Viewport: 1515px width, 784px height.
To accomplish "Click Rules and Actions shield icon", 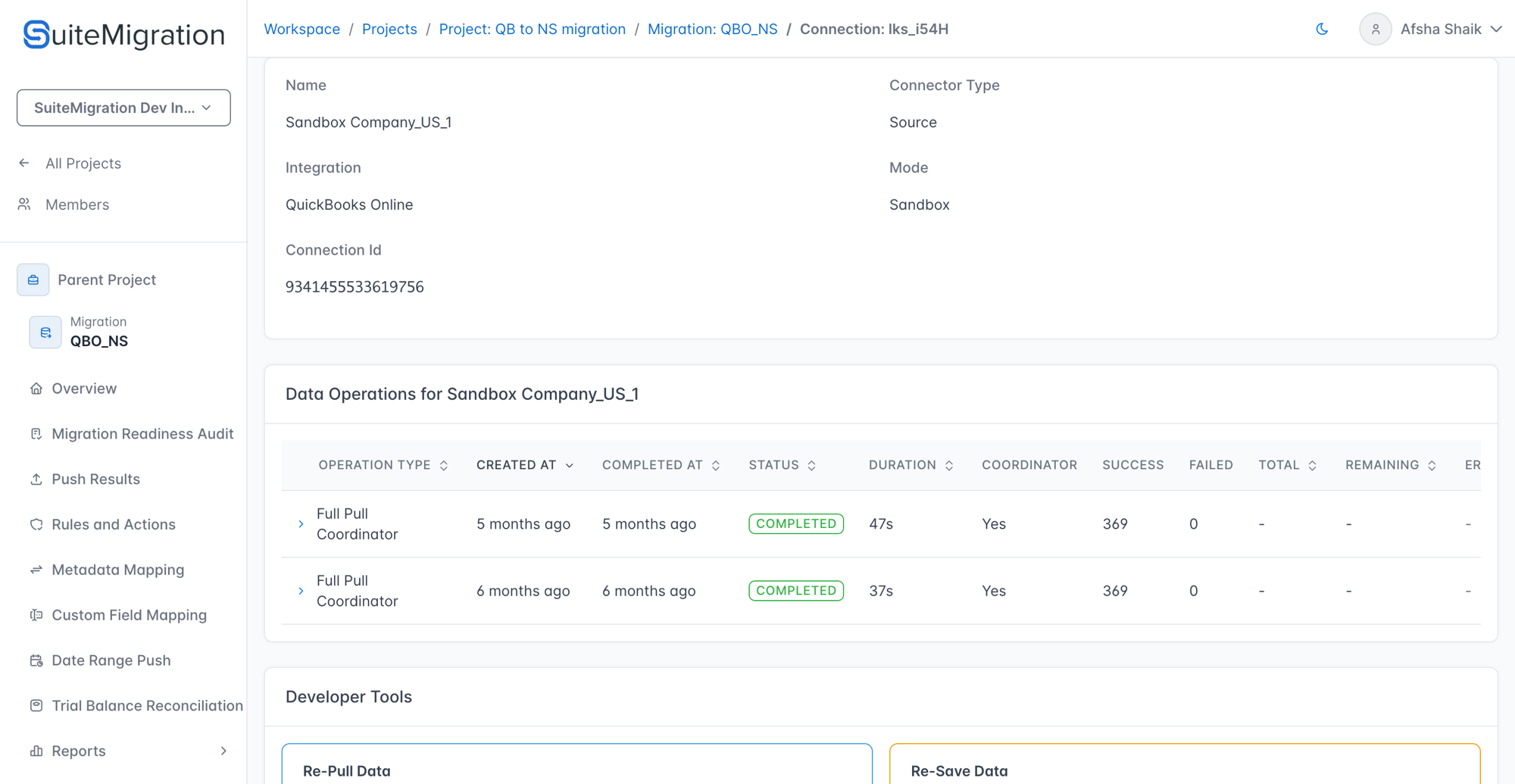I will 36,524.
